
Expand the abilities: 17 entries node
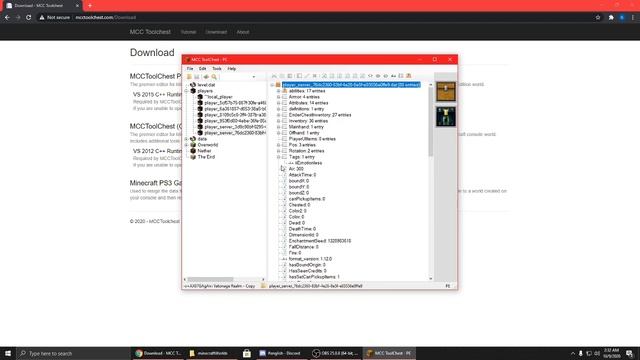coord(279,91)
